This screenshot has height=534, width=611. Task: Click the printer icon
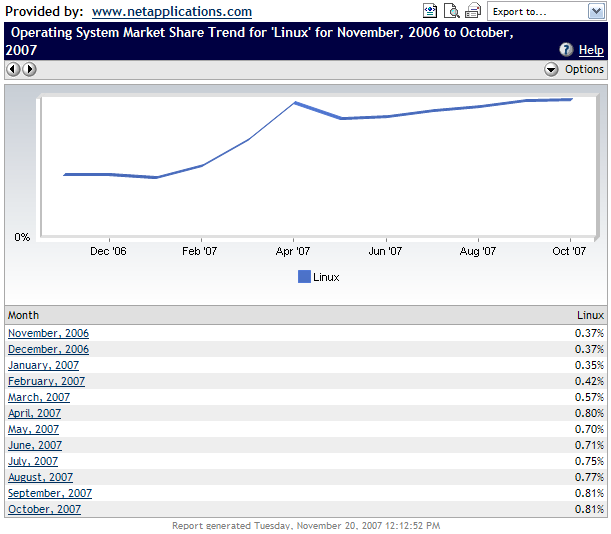click(473, 11)
